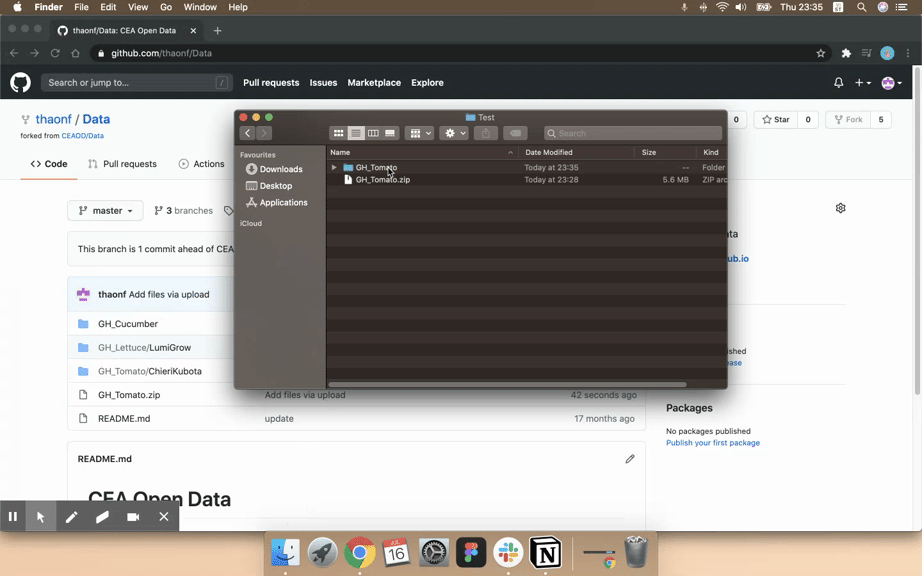
Task: Open the Go menu
Action: coord(166,7)
